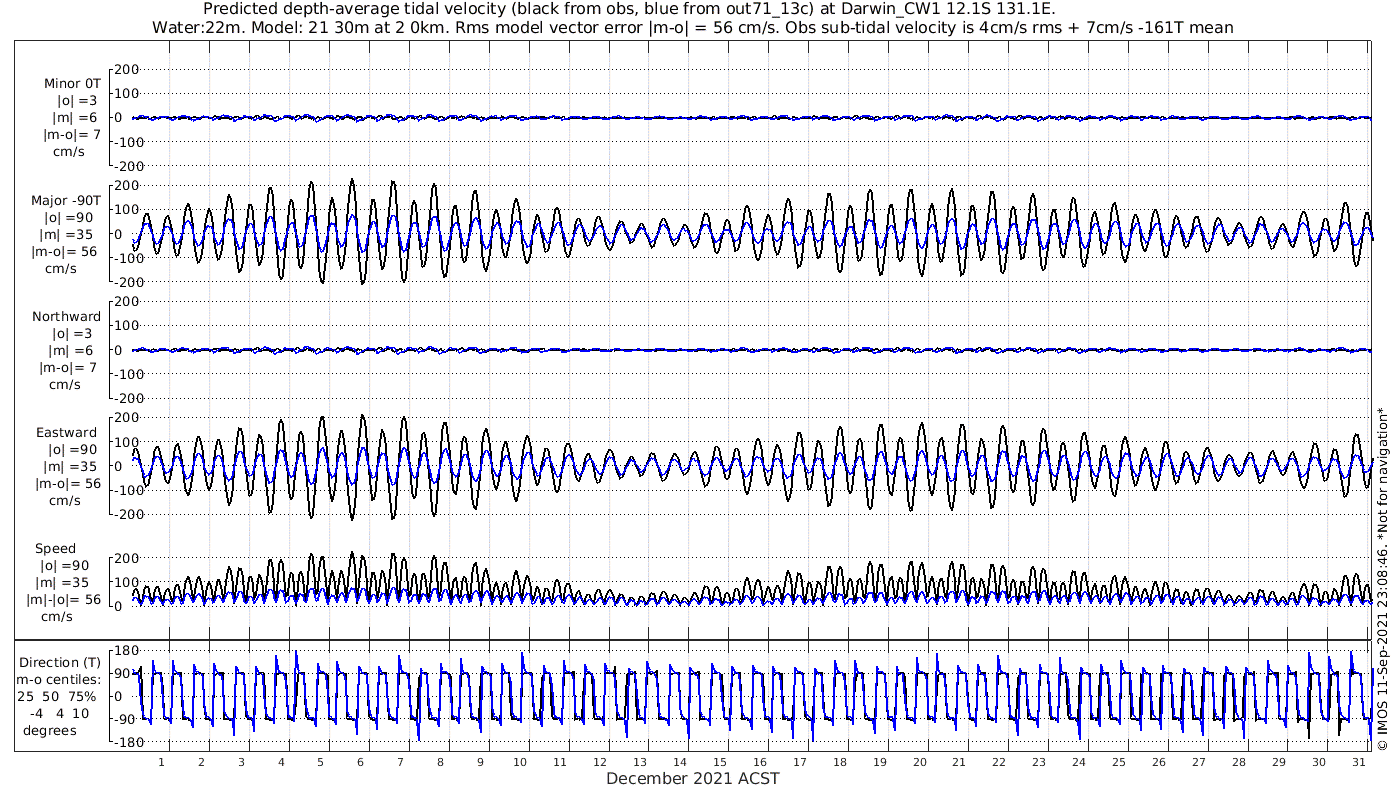Screen dimensions: 1400x800
Task: Select the "Minor 0T" panel label
Action: 72,84
